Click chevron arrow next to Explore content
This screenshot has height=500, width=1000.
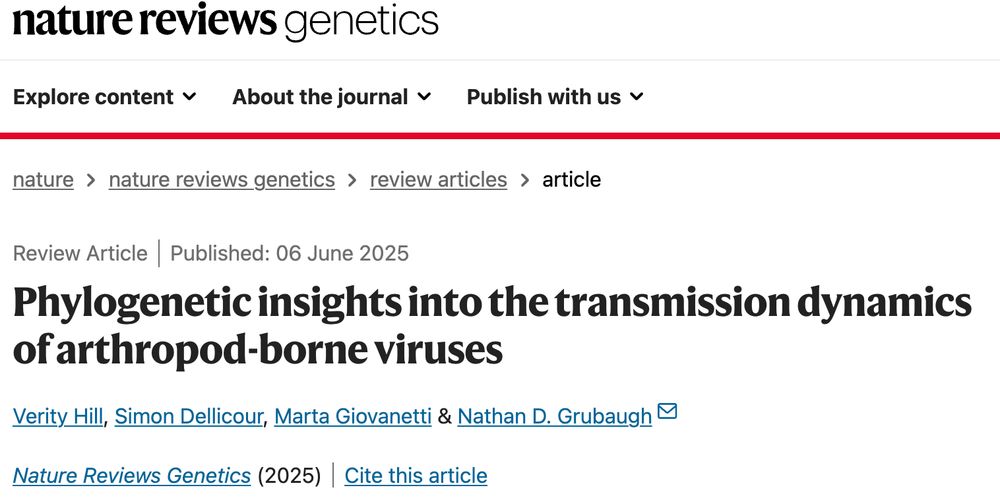(x=189, y=97)
